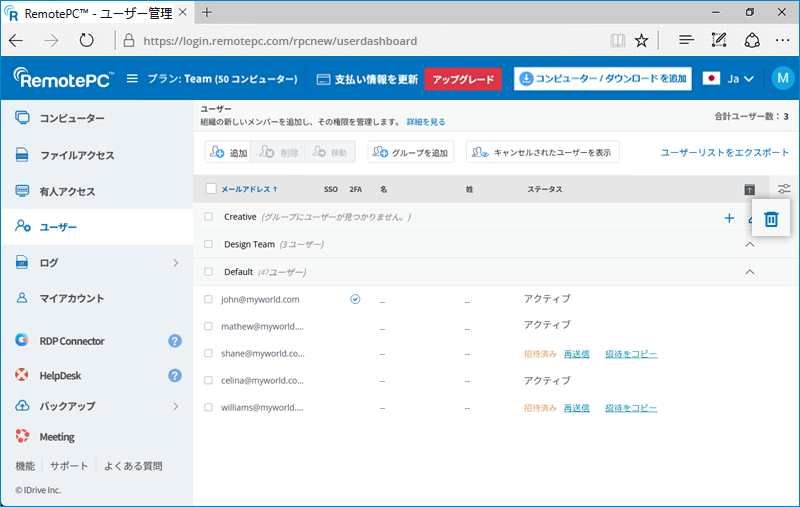Select all users header checkbox
This screenshot has height=507, width=800.
pyautogui.click(x=211, y=189)
